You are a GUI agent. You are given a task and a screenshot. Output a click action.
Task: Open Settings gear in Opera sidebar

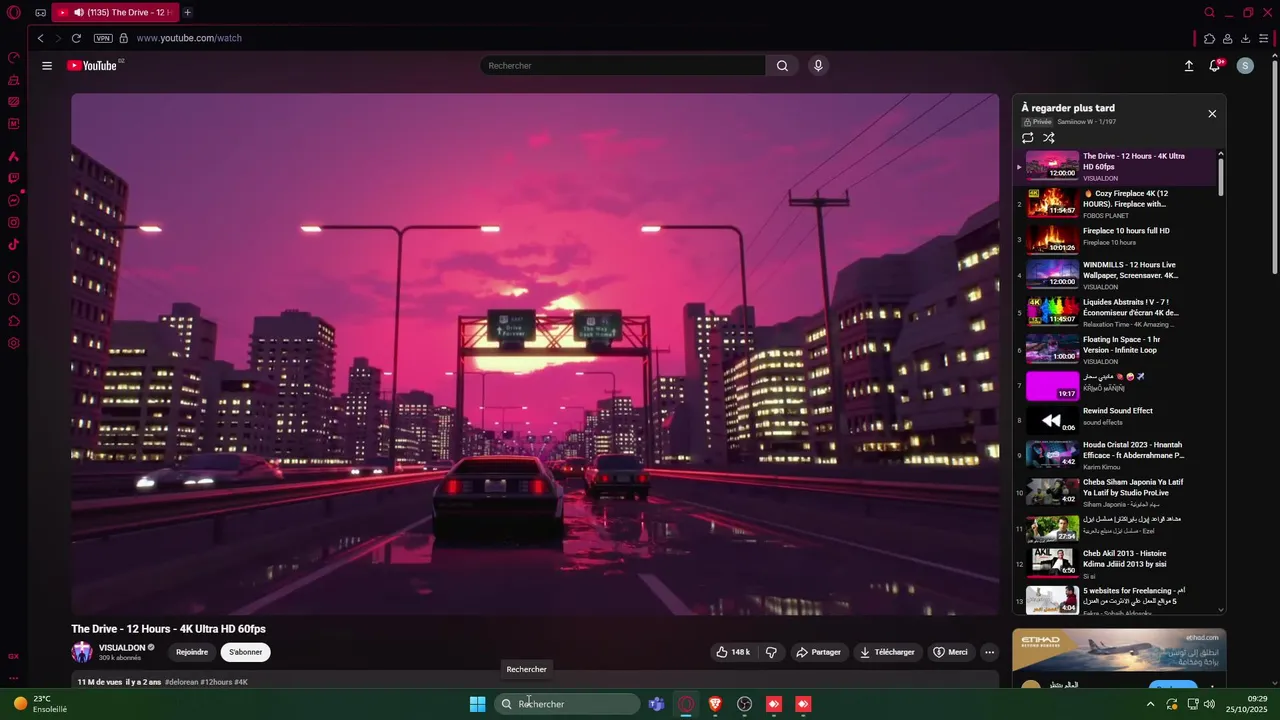(x=14, y=343)
